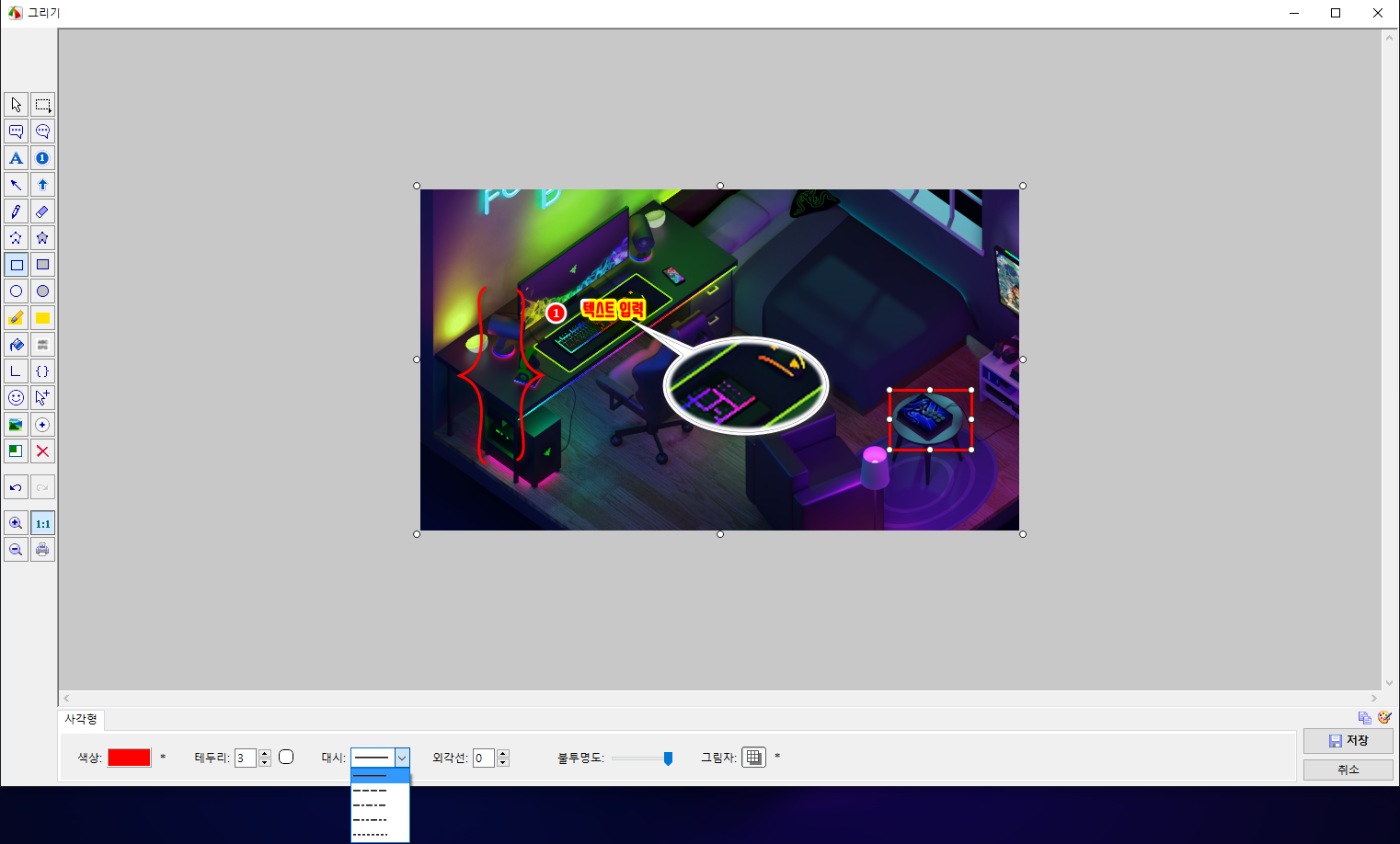This screenshot has height=844, width=1400.
Task: Click the border width field showing 3
Action: [246, 758]
